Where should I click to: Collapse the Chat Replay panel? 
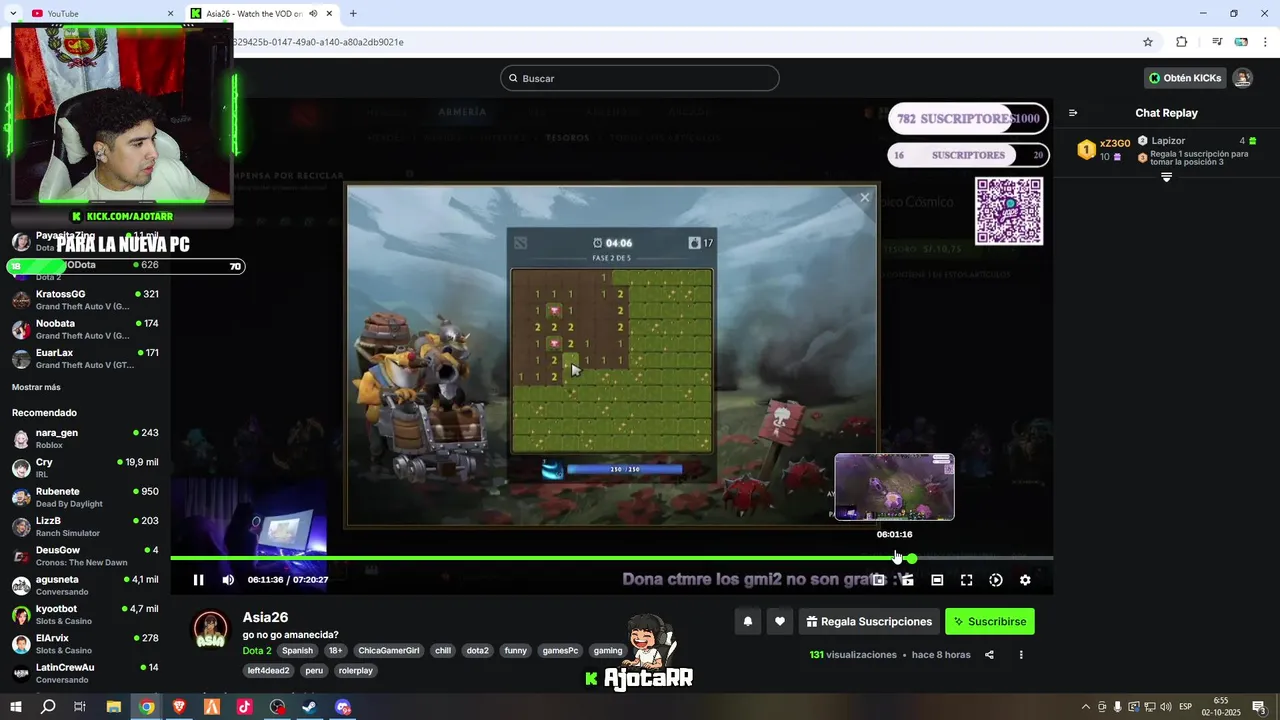tap(1073, 113)
